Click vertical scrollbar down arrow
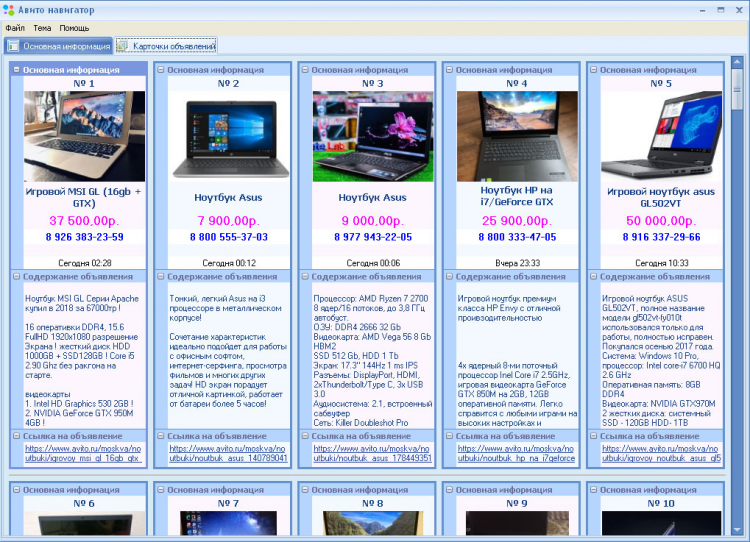 coord(737,530)
